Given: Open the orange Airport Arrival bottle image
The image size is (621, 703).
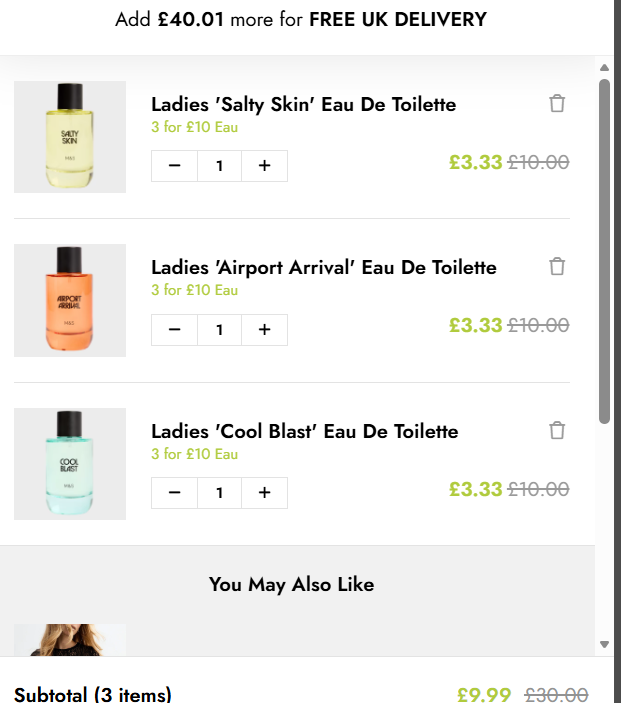Looking at the screenshot, I should (70, 300).
